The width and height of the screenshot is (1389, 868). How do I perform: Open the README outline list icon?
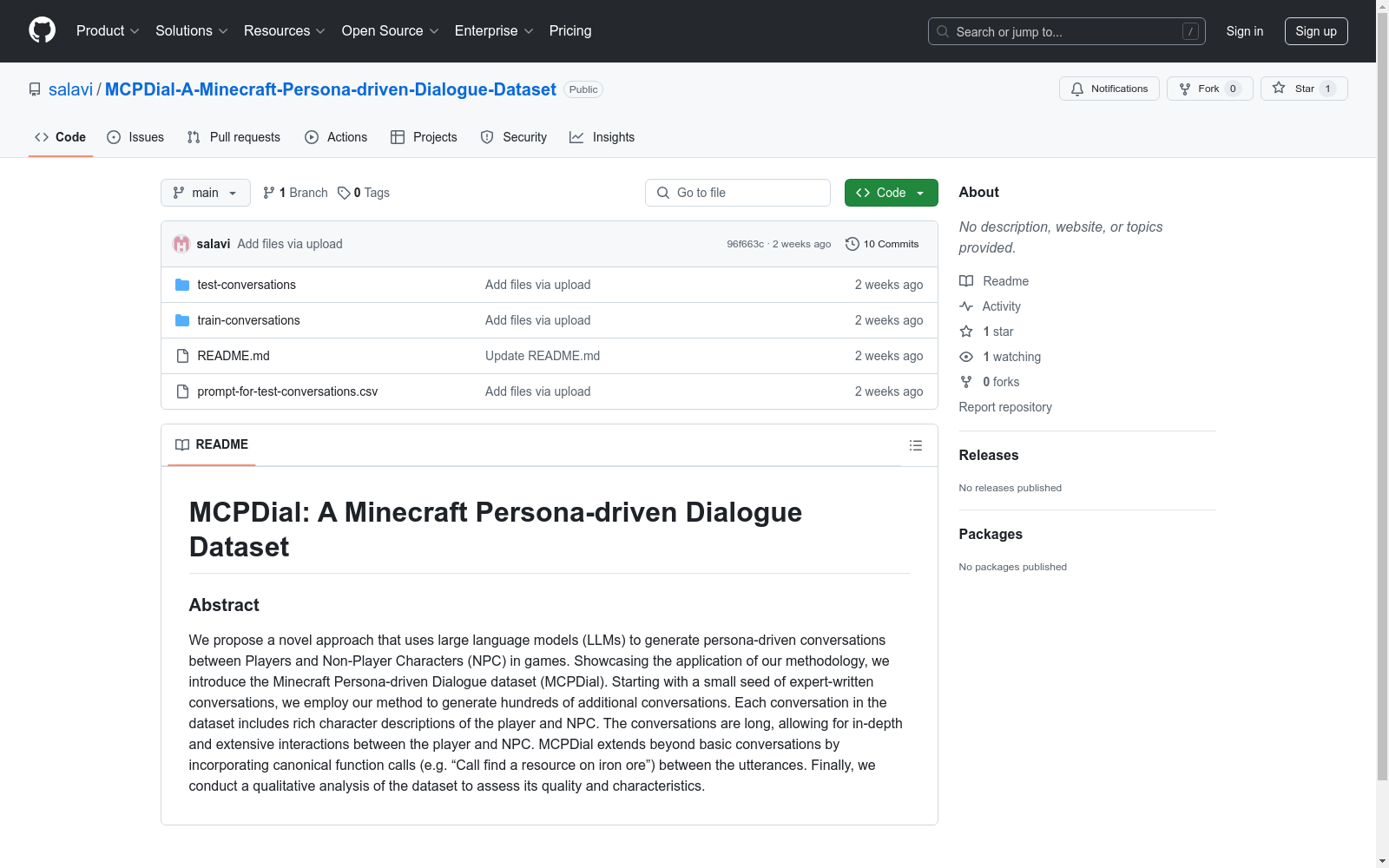916,445
